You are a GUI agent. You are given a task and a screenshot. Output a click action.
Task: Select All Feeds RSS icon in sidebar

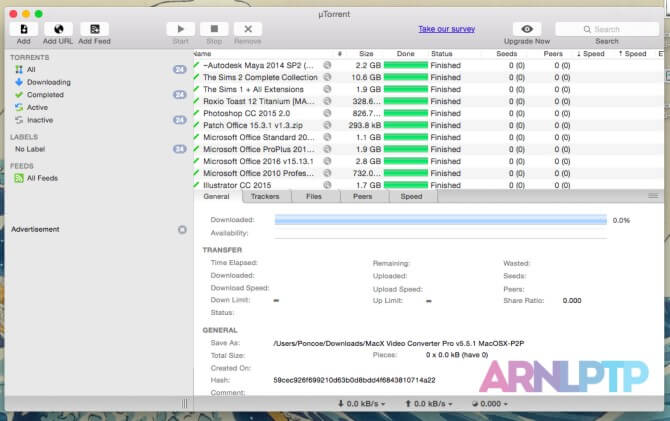(19, 178)
